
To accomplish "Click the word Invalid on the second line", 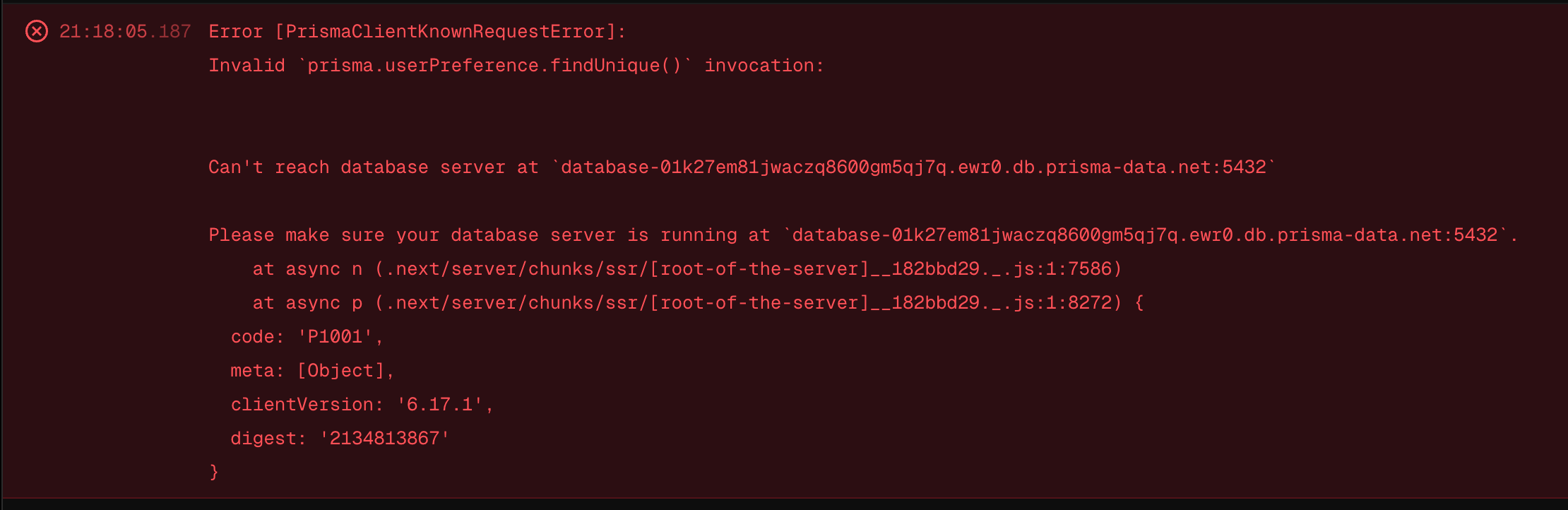I will coord(247,65).
